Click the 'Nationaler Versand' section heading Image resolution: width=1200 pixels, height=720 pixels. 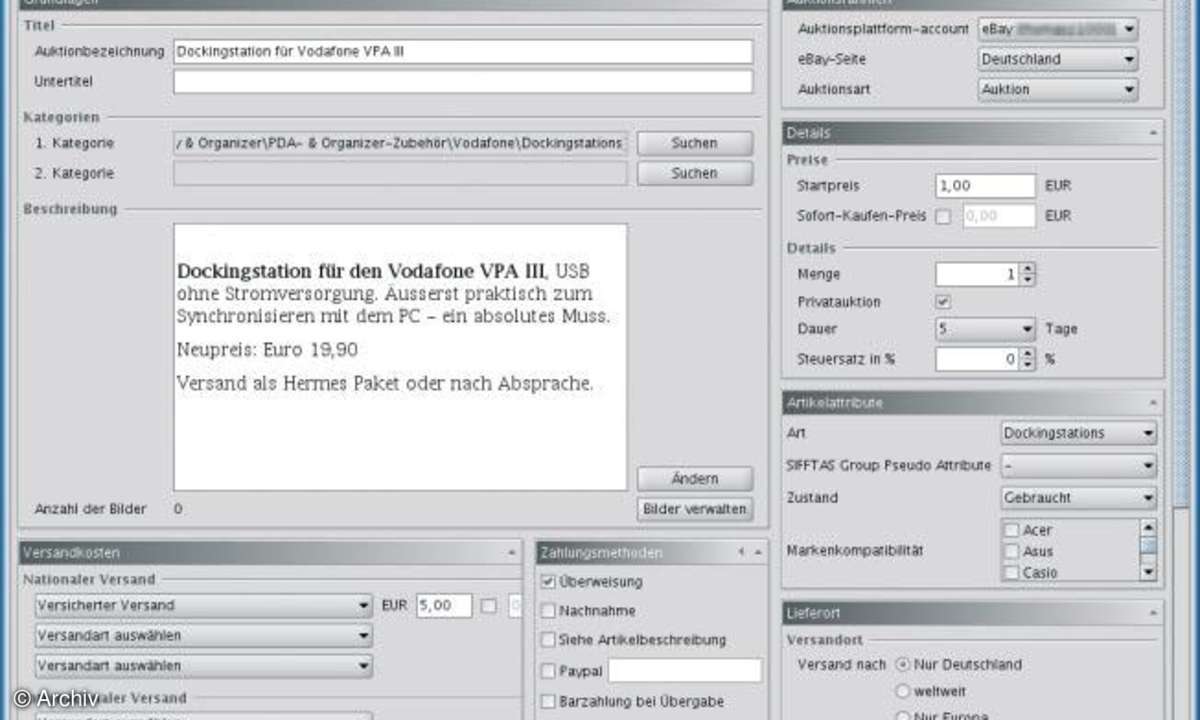[89, 579]
